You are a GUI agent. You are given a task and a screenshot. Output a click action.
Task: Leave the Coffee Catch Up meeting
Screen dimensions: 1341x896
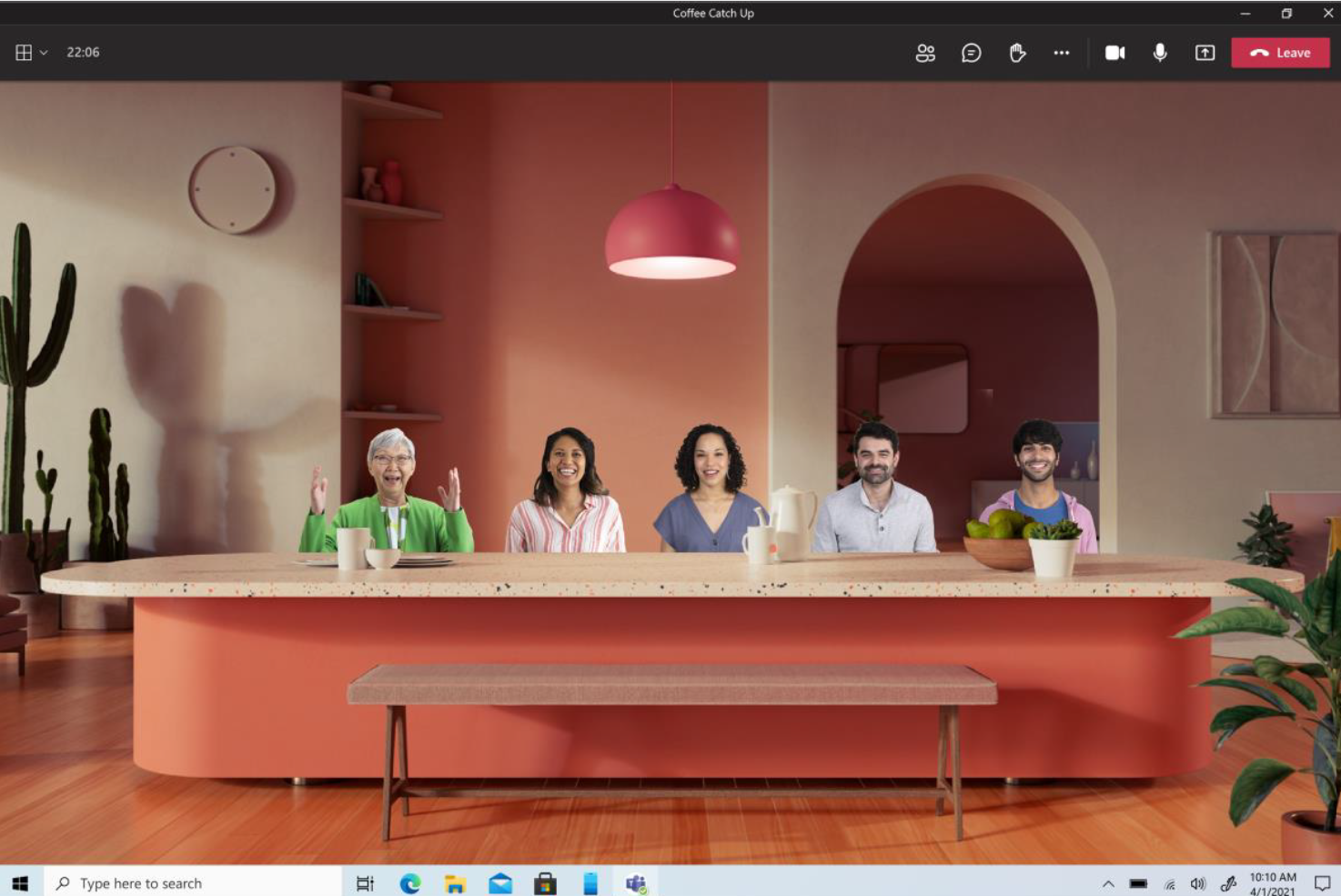tap(1280, 53)
